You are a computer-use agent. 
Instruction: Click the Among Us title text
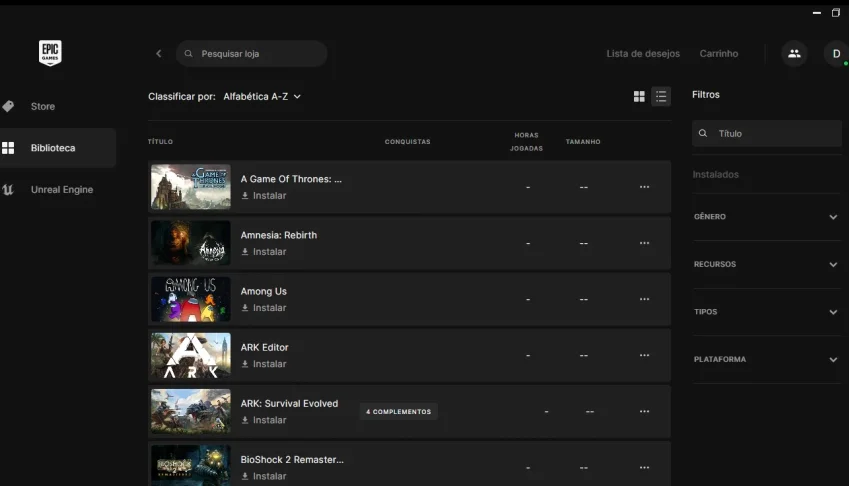pos(264,291)
